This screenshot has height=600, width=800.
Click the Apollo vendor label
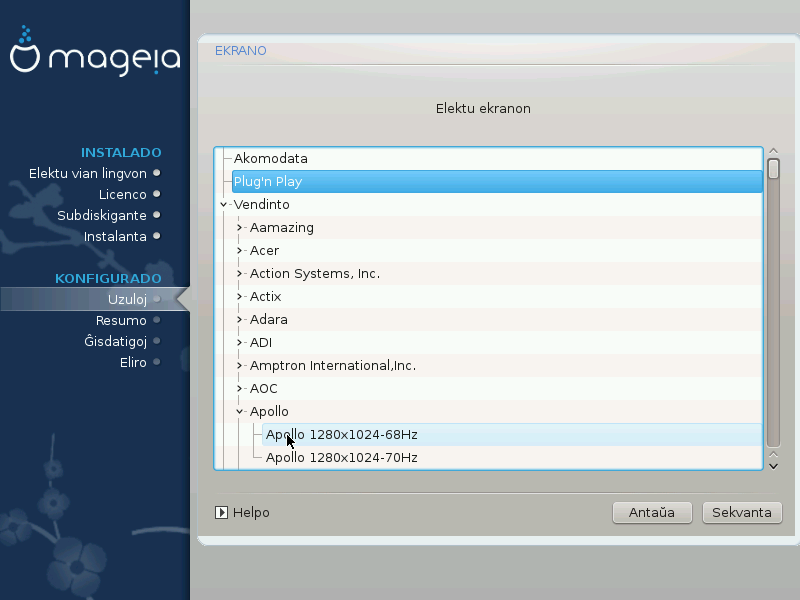coord(269,411)
